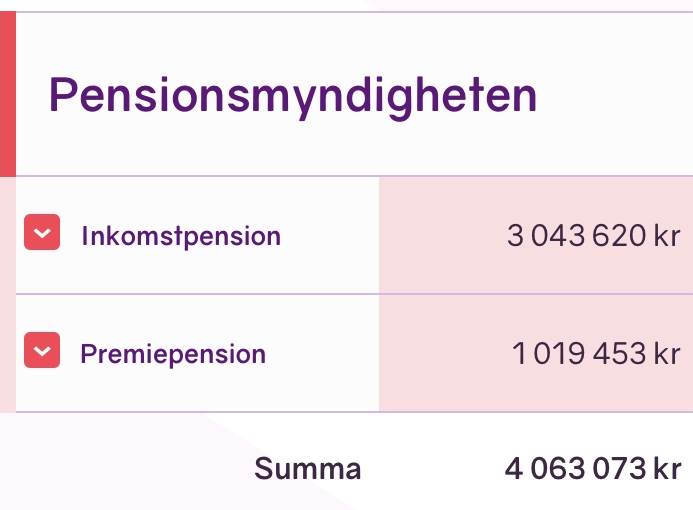
Task: Click the Summa label
Action: (x=308, y=469)
